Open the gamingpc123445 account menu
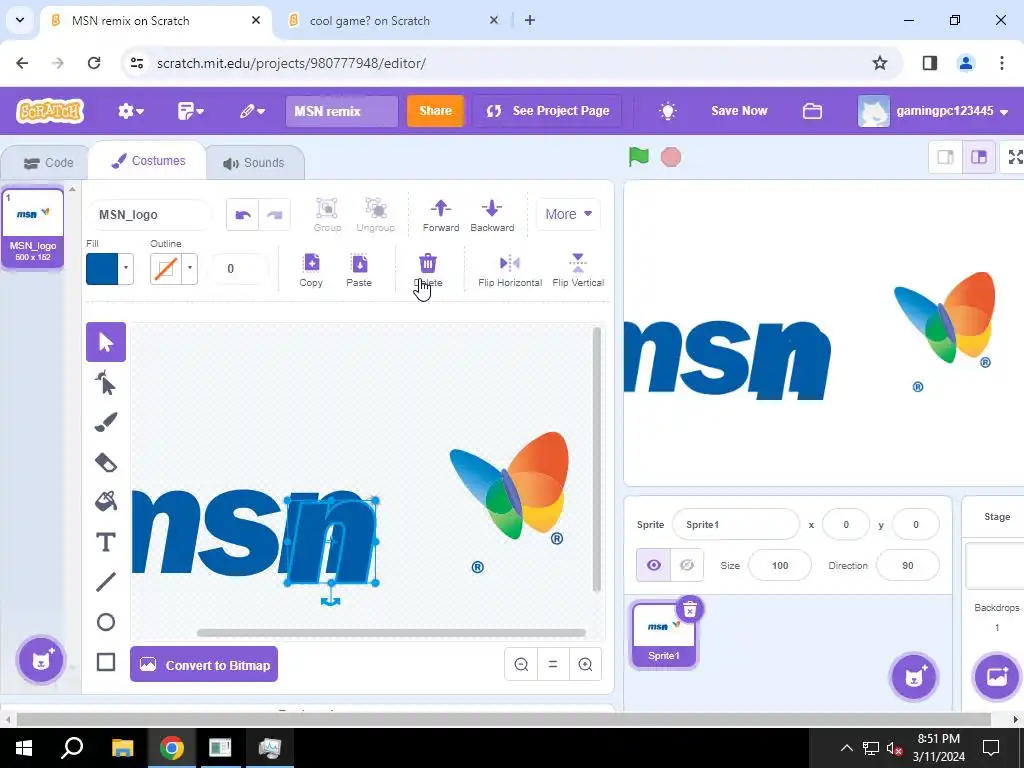The height and width of the screenshot is (768, 1024). pos(934,111)
